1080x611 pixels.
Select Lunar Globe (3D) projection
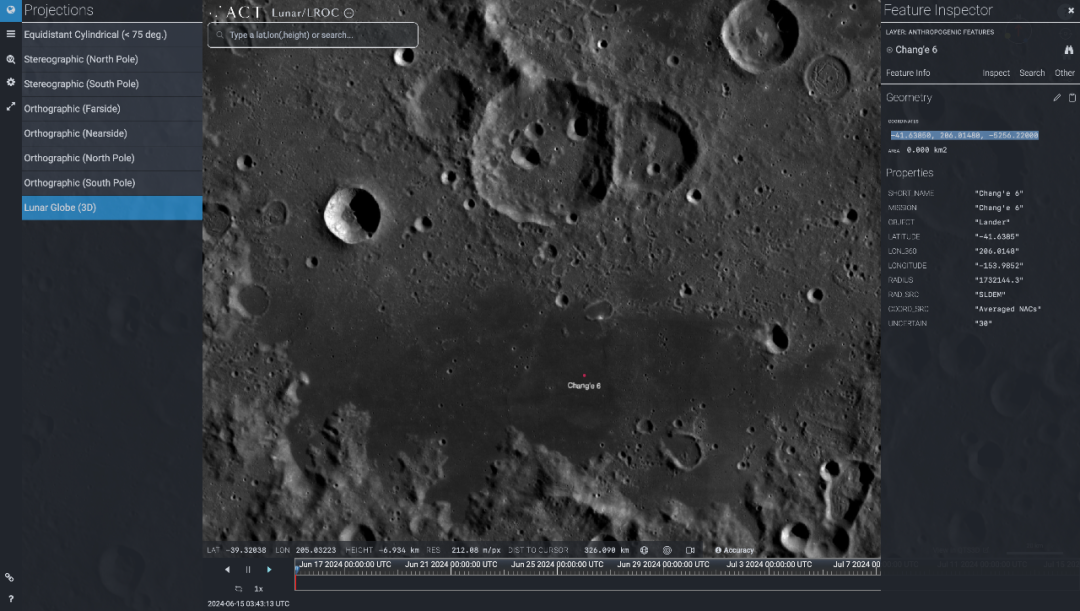click(112, 208)
